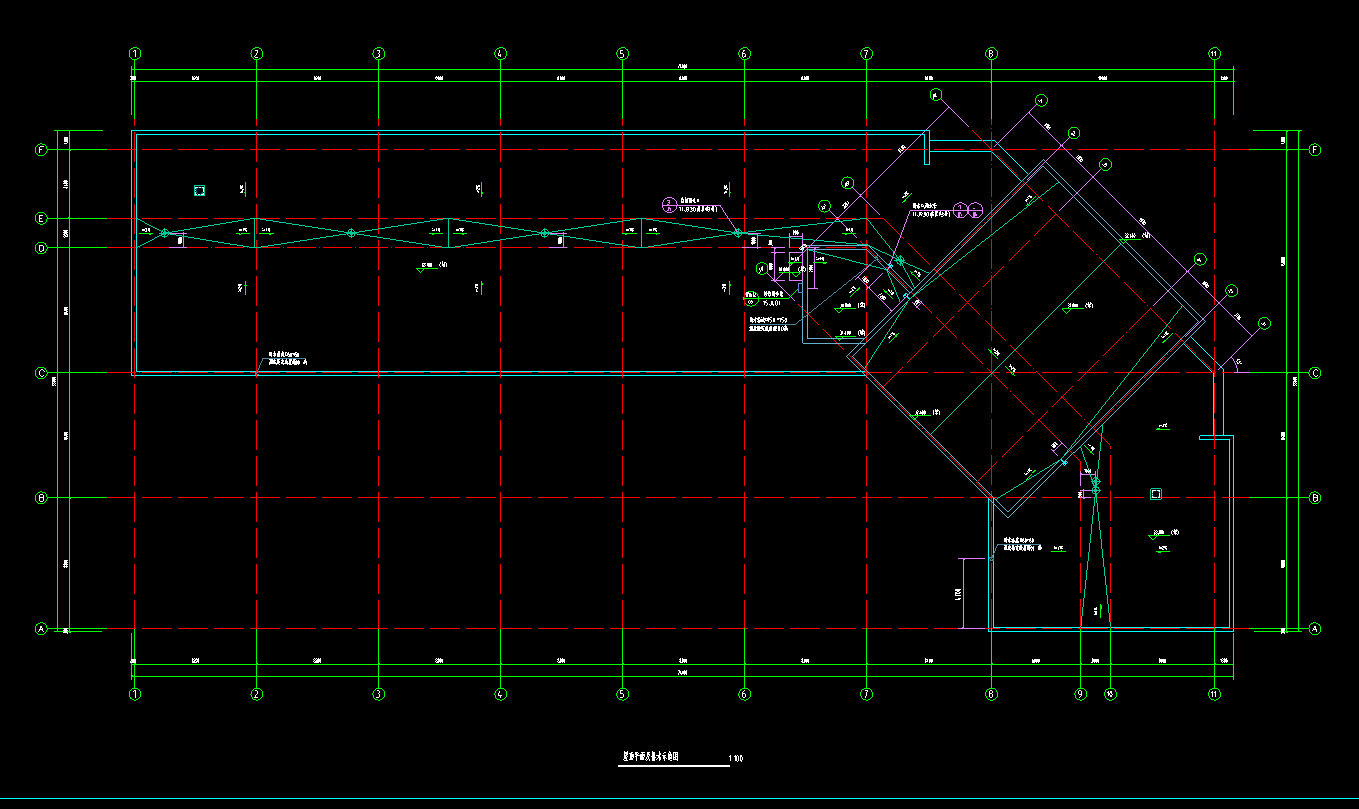
Task: Select axis bubble D on the left side
Action: tap(41, 247)
